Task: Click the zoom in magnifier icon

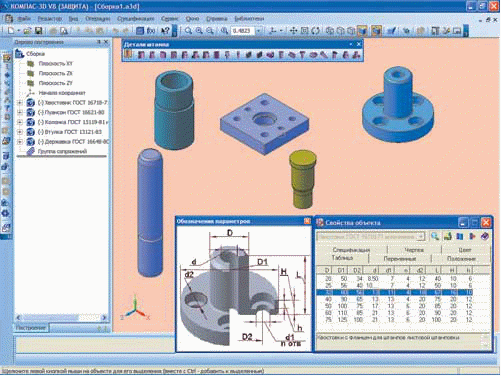Action: point(199,31)
